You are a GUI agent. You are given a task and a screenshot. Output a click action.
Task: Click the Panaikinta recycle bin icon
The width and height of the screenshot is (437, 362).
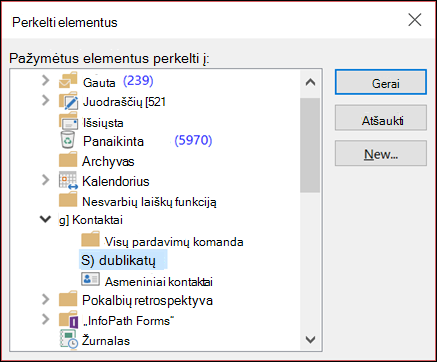coord(68,140)
